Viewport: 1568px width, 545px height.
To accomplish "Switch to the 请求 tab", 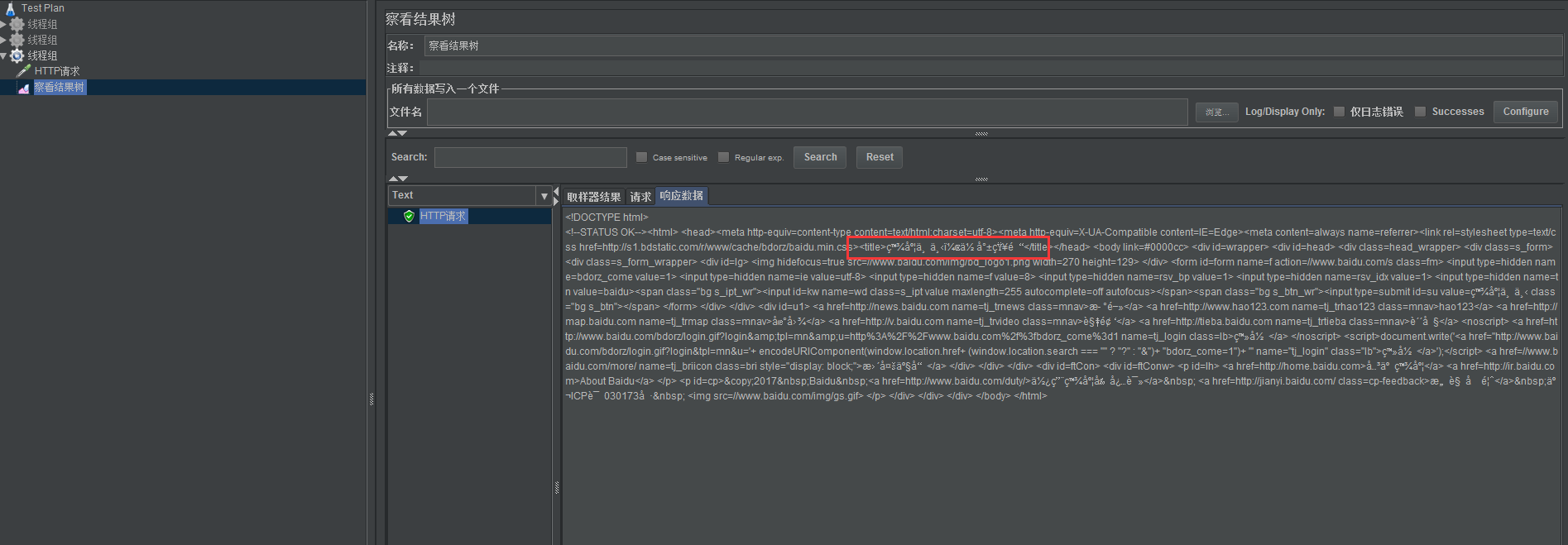I will pos(640,197).
